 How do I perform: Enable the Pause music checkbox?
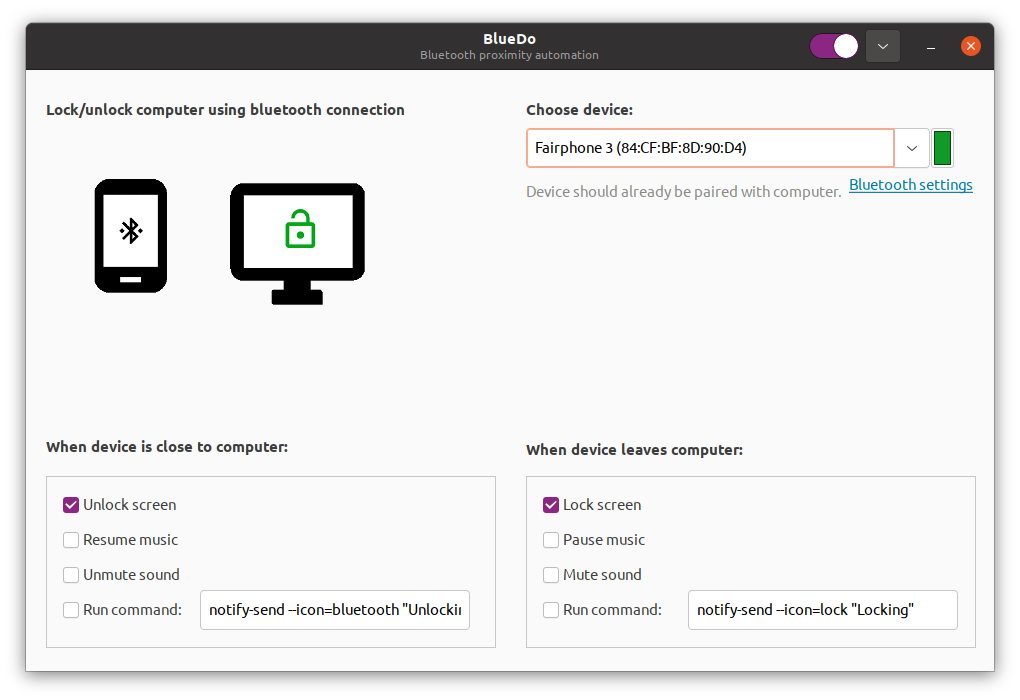(551, 540)
